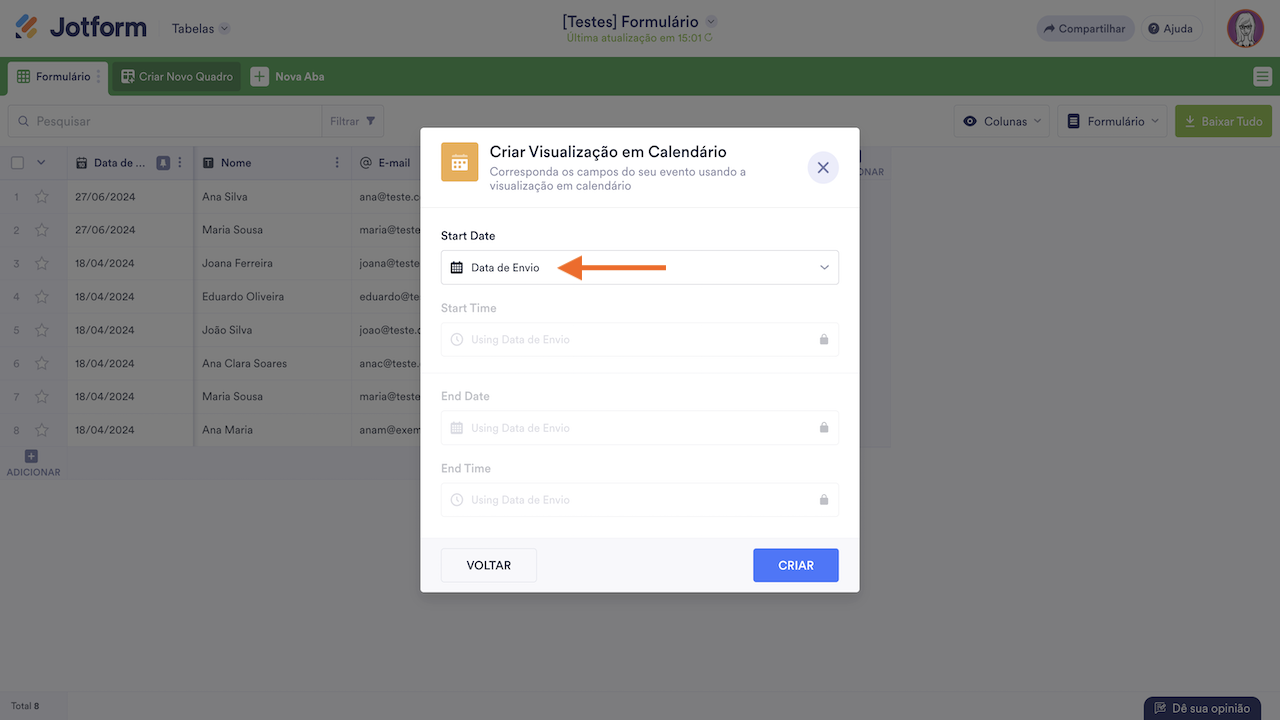1280x720 pixels.
Task: Click the user avatar icon
Action: (x=1245, y=29)
